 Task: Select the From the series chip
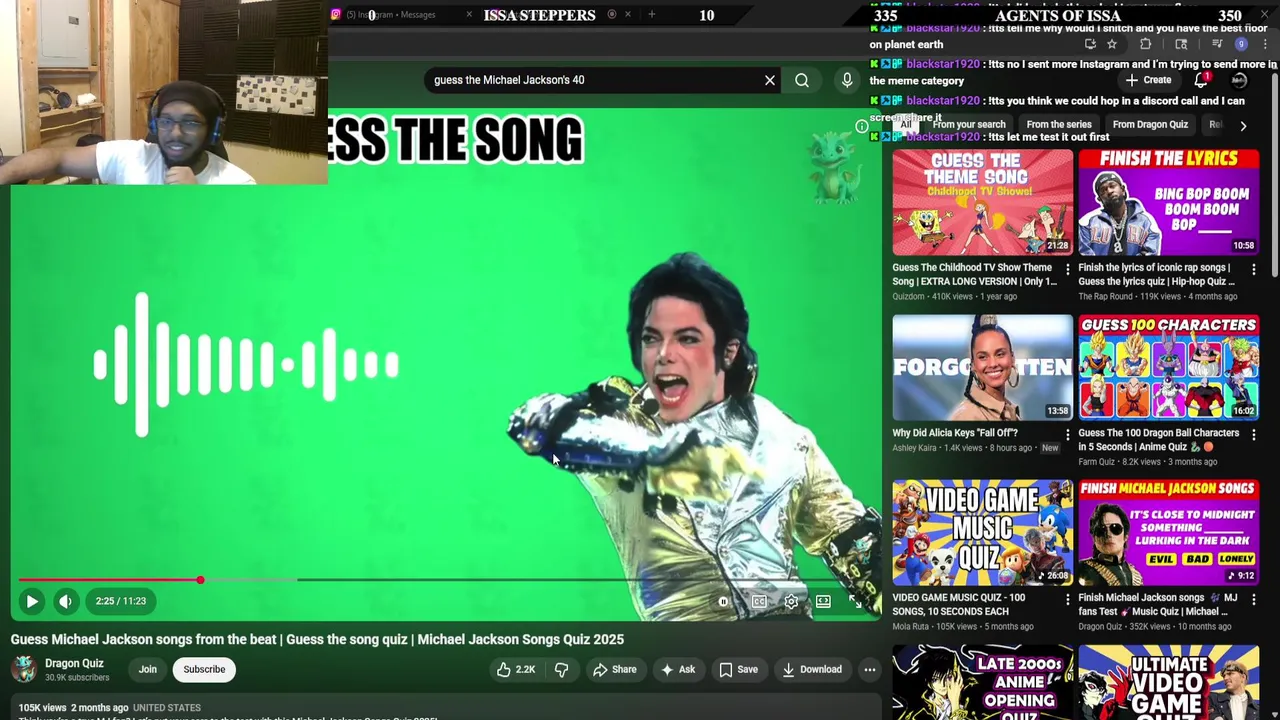[1059, 125]
